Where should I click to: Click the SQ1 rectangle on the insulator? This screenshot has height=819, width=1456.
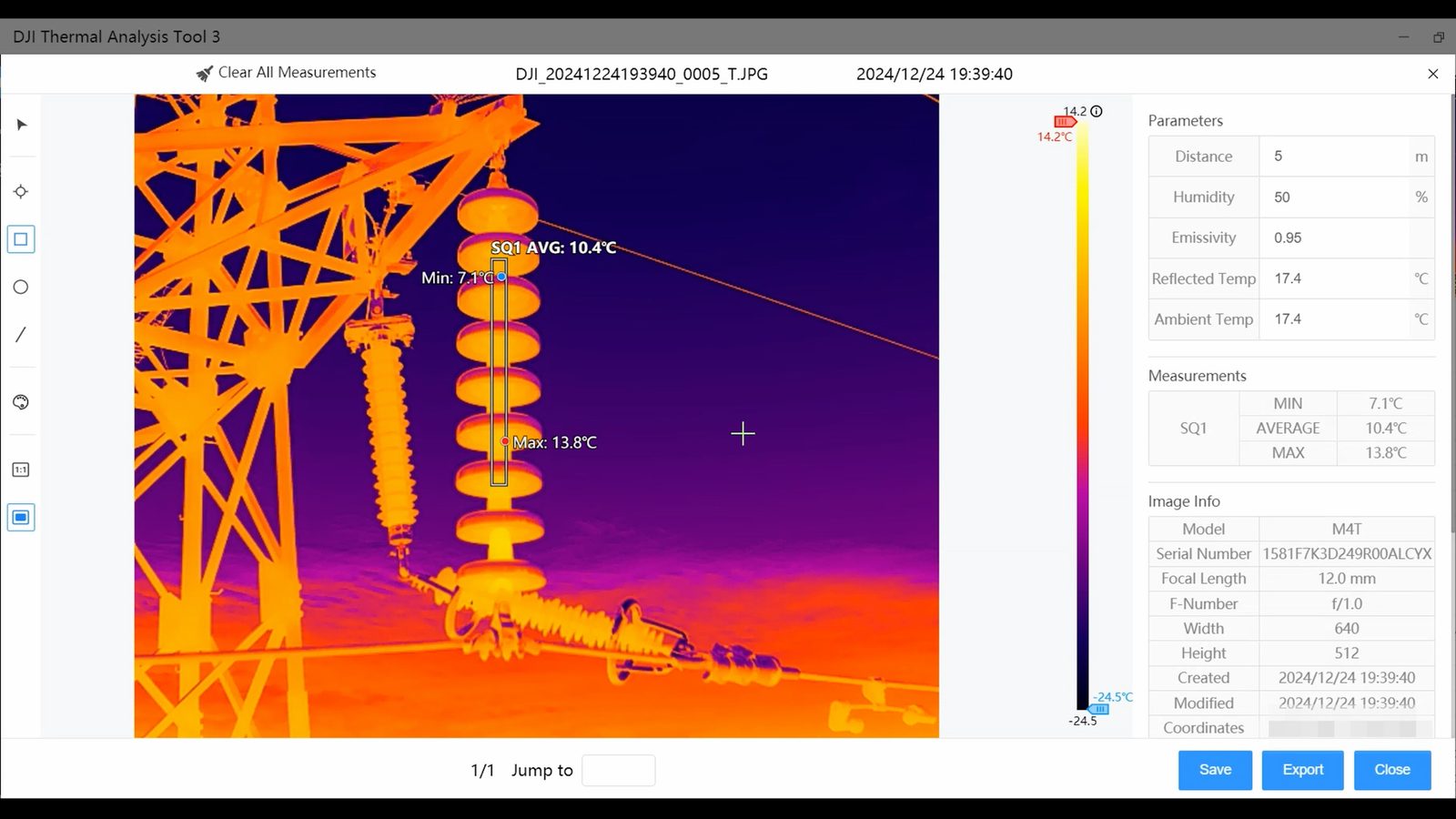point(499,372)
